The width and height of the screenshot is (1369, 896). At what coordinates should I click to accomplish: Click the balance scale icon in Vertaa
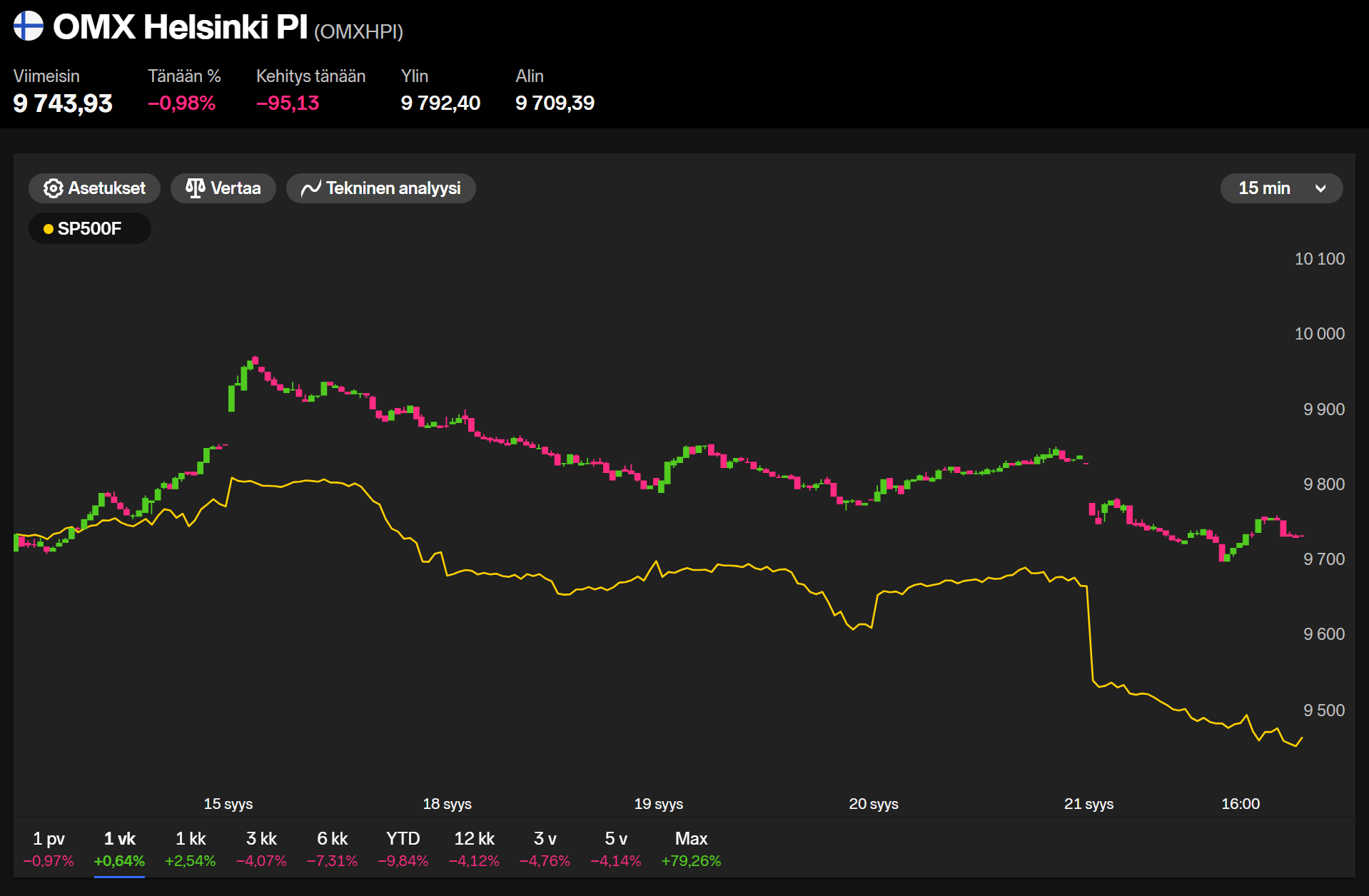pyautogui.click(x=195, y=188)
